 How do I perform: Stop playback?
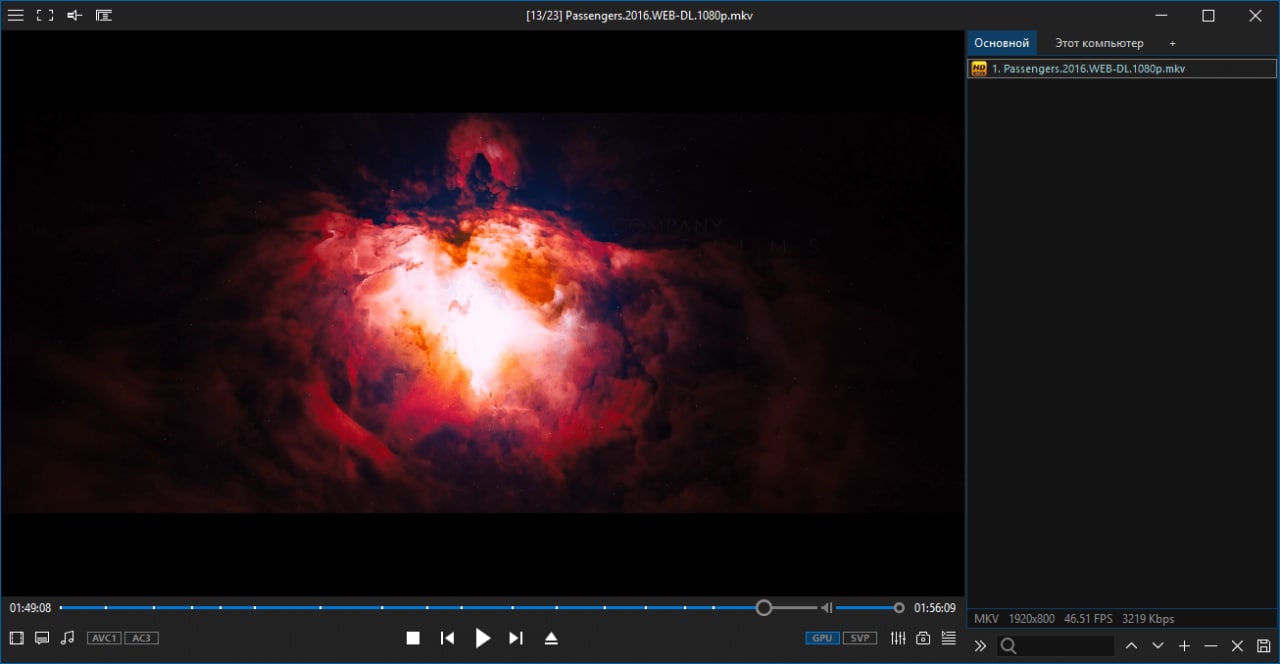pyautogui.click(x=413, y=638)
